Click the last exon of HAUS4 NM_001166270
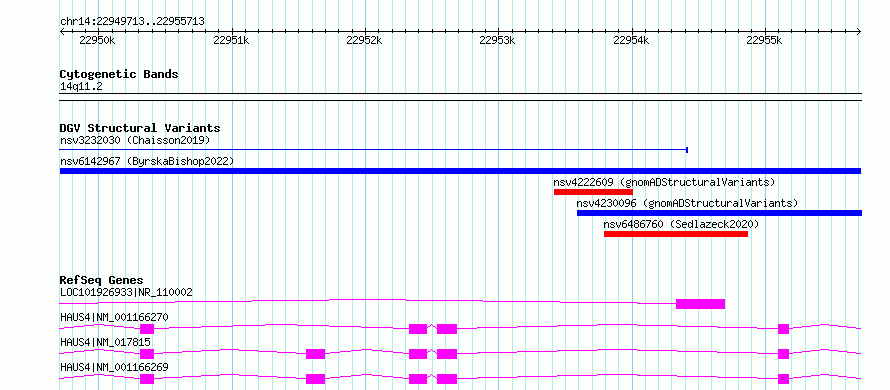890x390 pixels. click(783, 329)
